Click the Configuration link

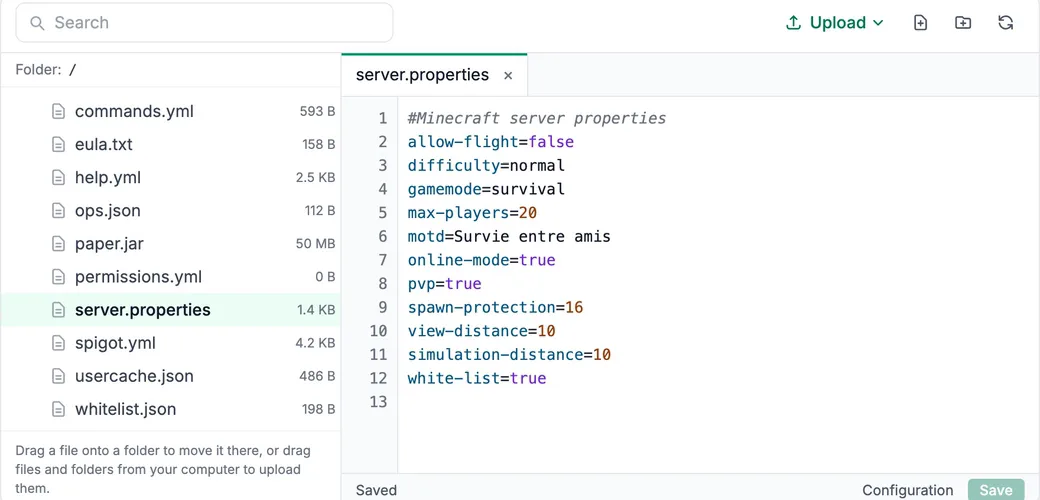pos(907,490)
